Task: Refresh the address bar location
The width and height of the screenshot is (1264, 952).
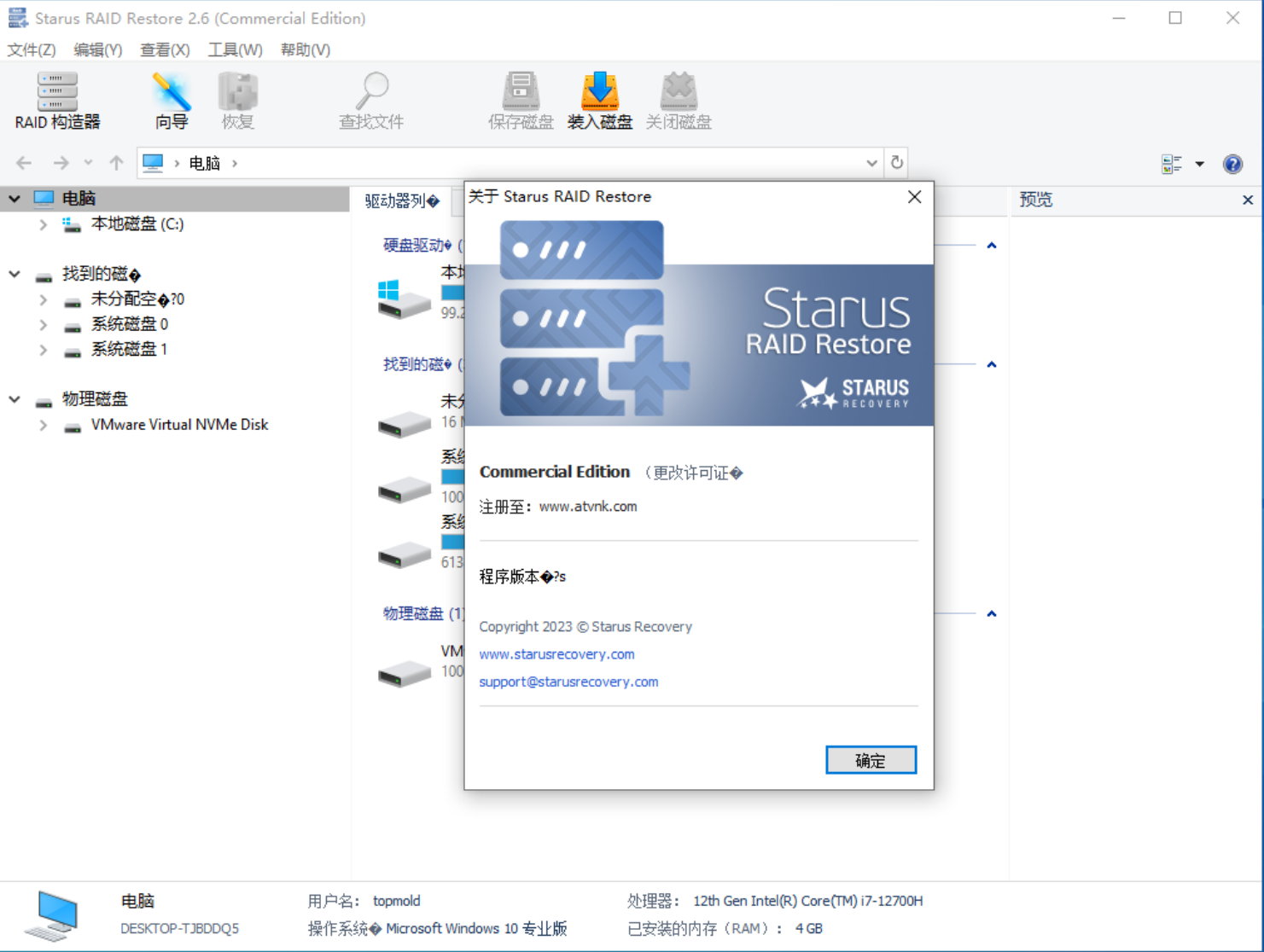Action: pyautogui.click(x=896, y=162)
